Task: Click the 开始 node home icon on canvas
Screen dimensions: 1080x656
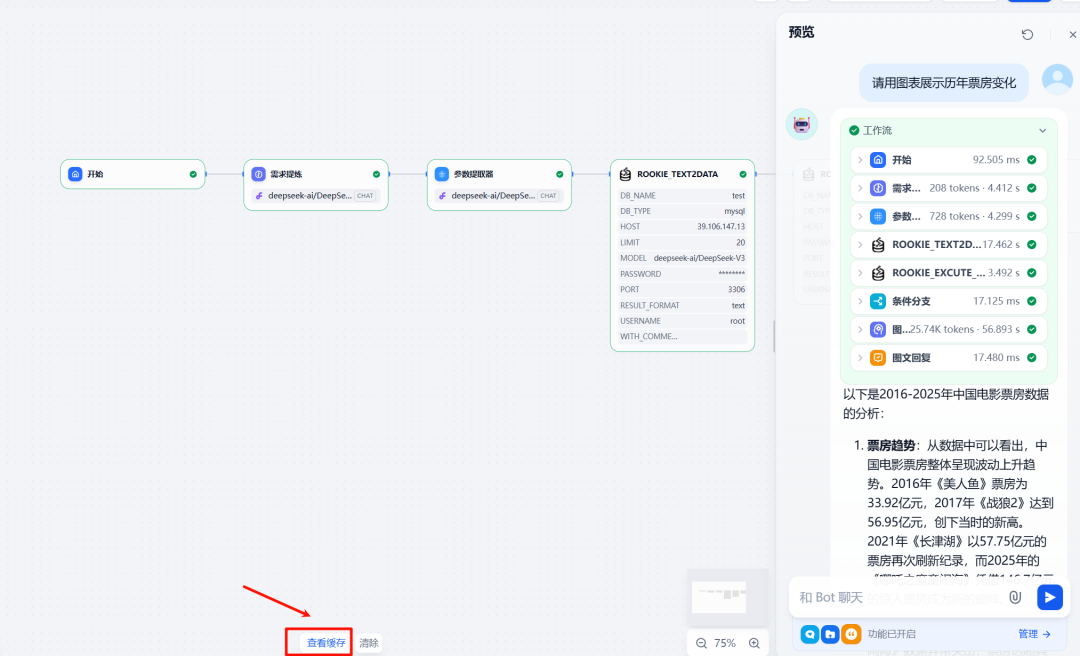Action: (76, 174)
